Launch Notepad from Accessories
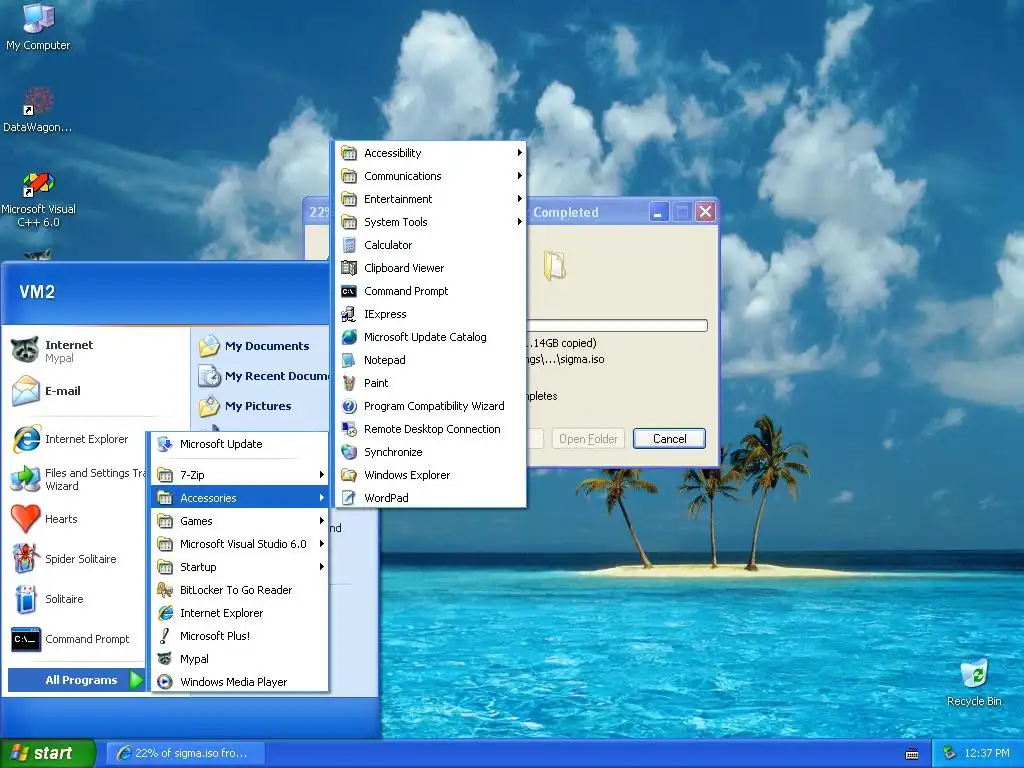 click(x=431, y=360)
